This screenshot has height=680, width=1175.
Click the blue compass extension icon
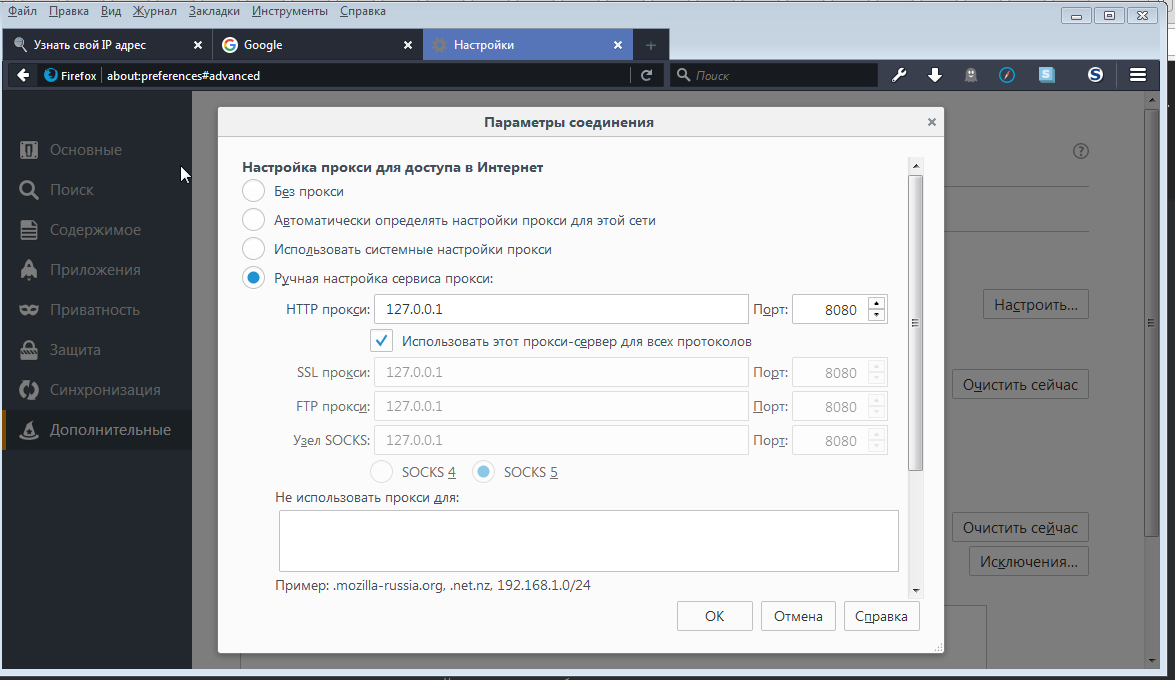(1007, 75)
